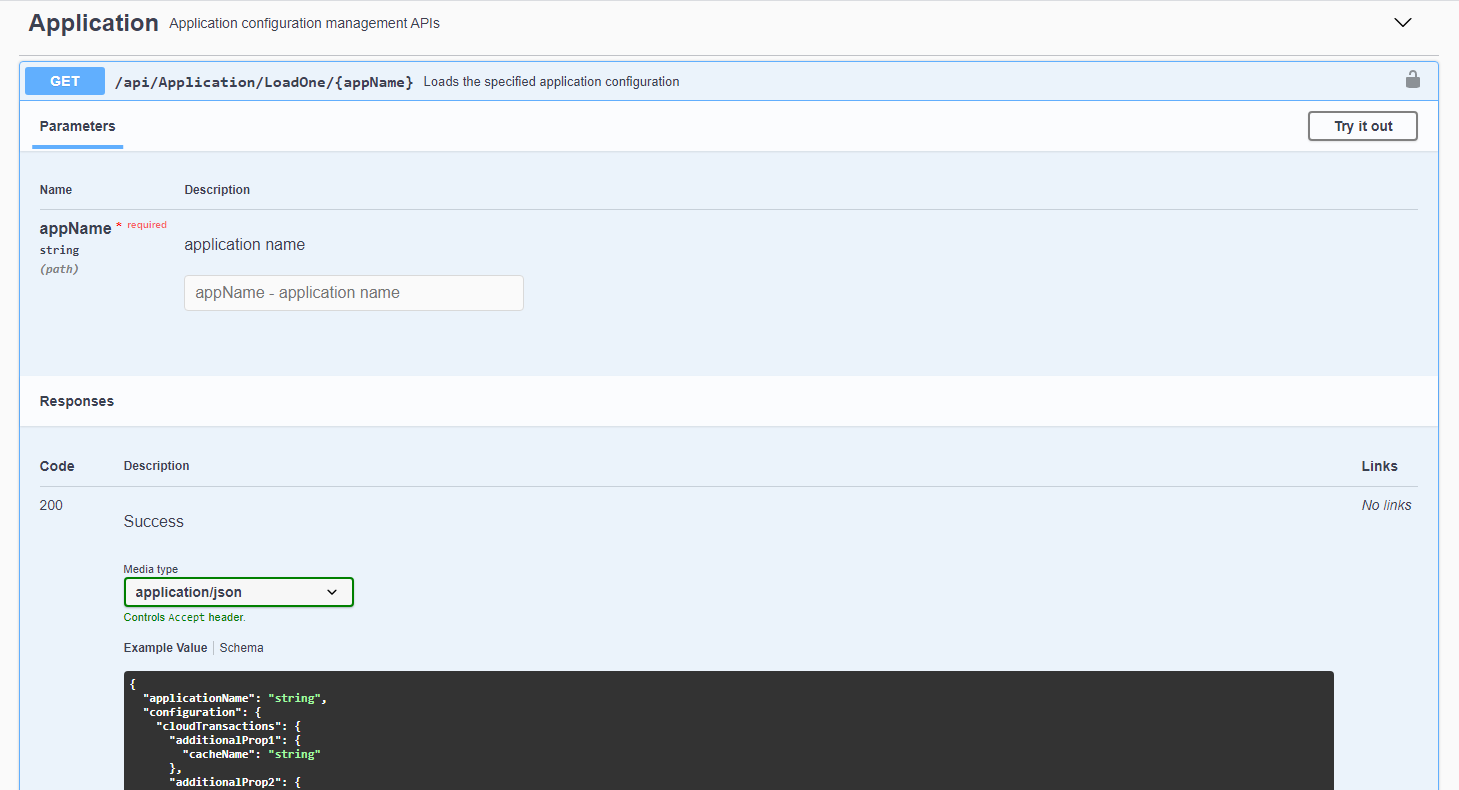Click the appName parameter name label
Screen dimensions: 1459x790
click(75, 228)
